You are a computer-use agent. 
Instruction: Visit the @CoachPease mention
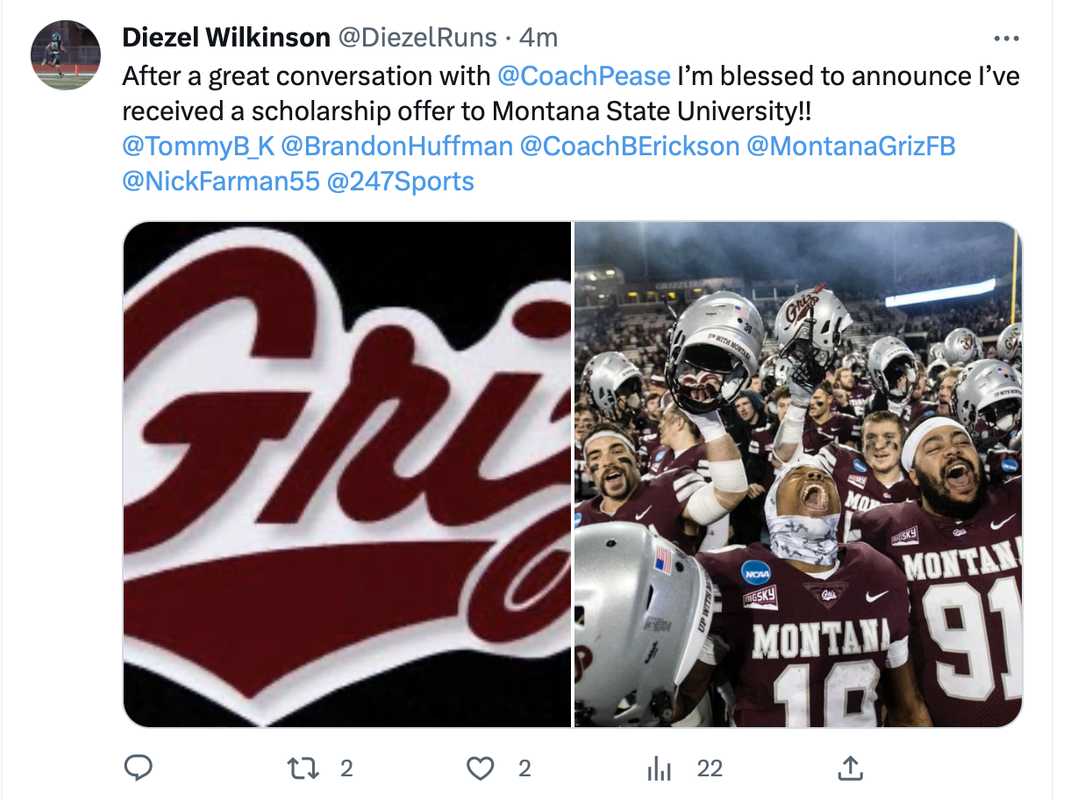pyautogui.click(x=583, y=76)
